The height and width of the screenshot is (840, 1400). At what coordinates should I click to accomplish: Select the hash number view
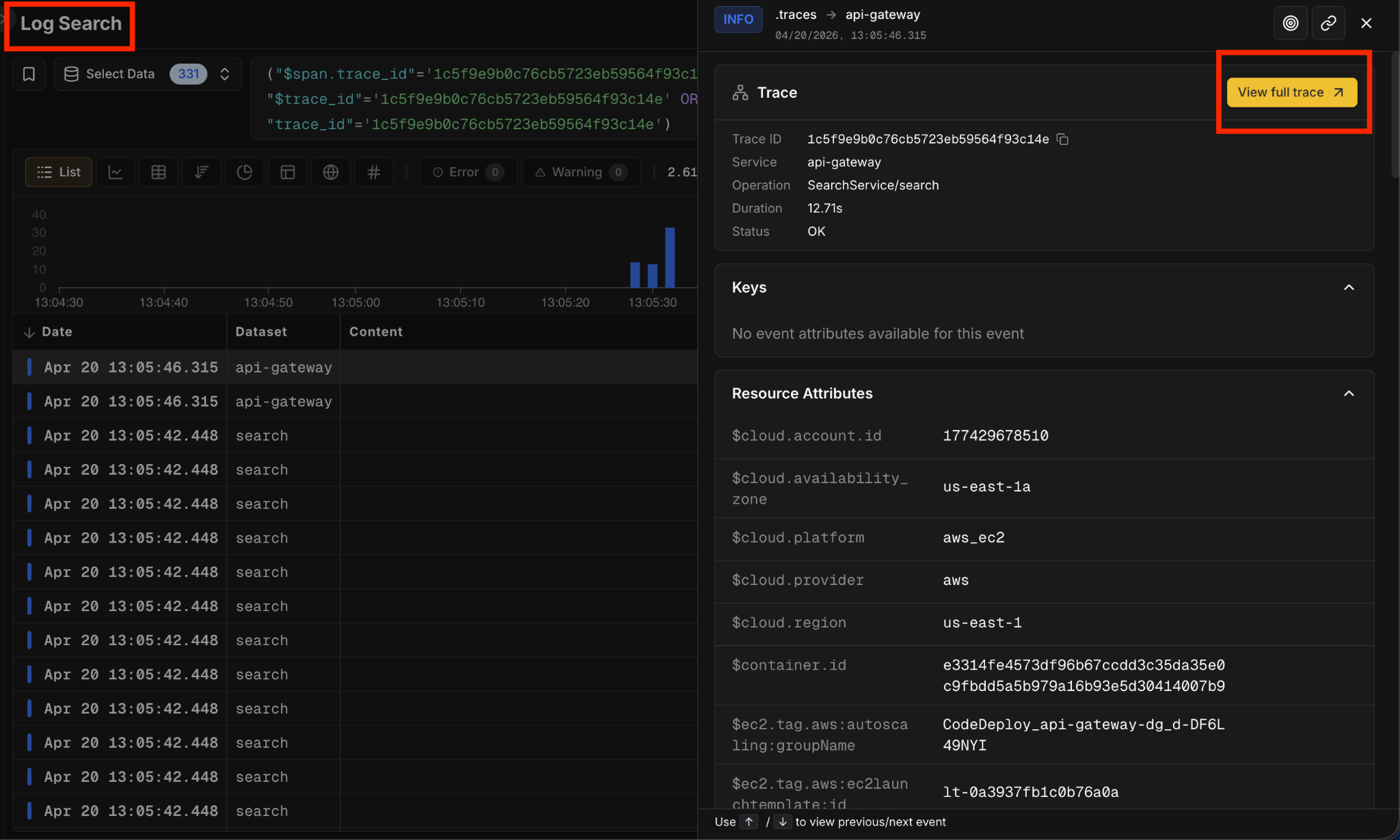tap(373, 172)
